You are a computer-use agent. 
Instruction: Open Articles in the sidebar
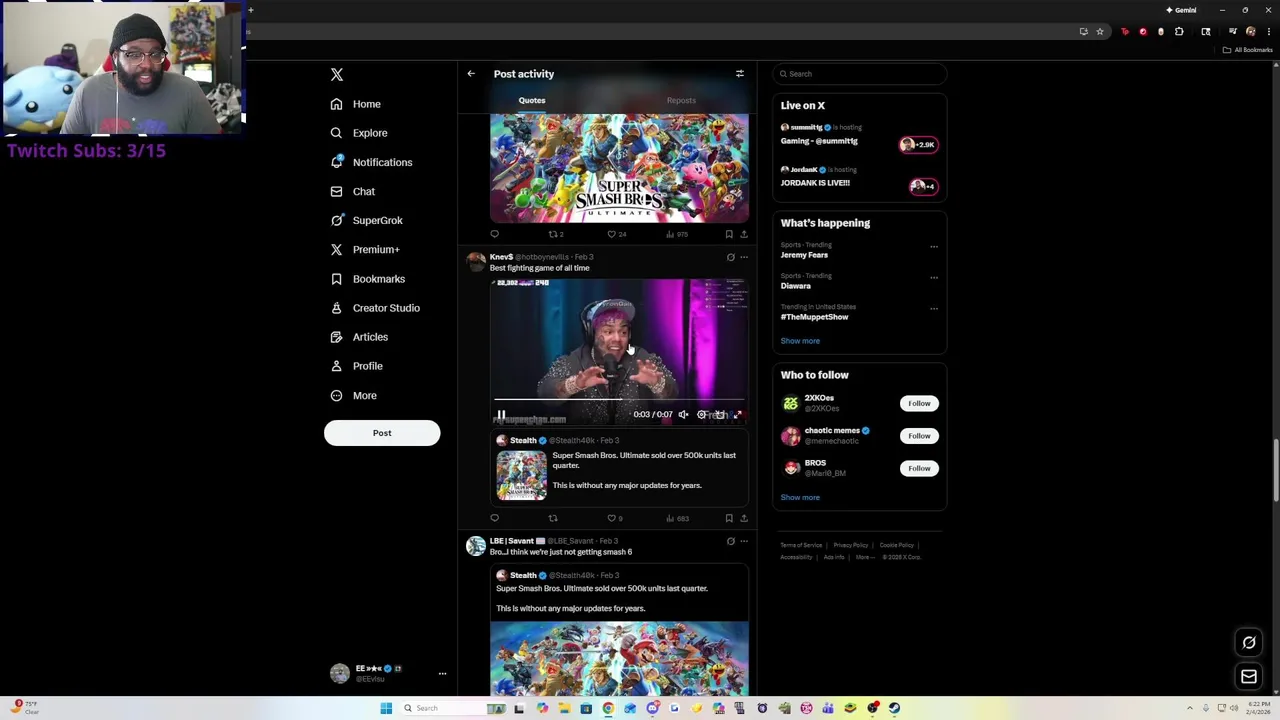point(360,337)
